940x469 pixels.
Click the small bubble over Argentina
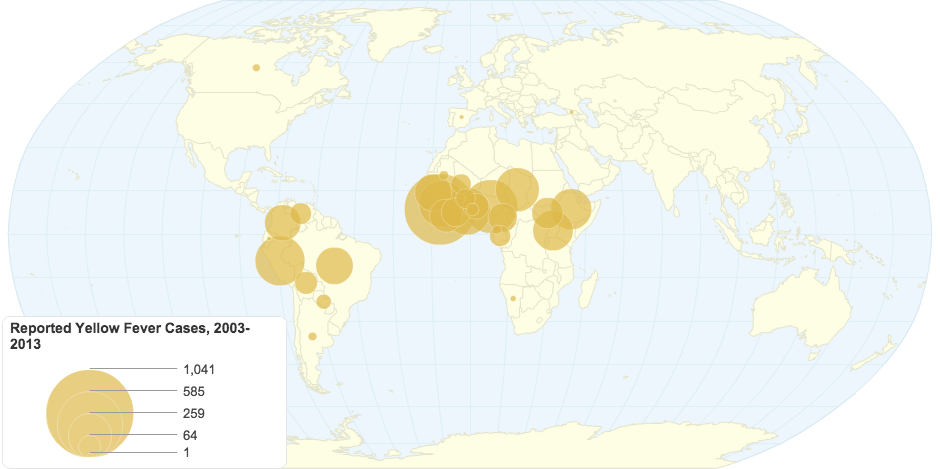tap(312, 336)
